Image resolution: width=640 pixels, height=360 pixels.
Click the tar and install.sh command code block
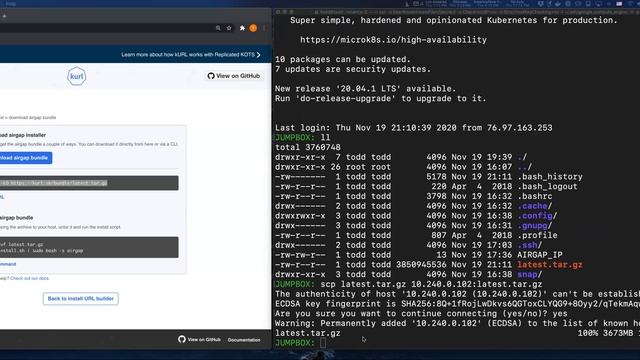click(x=89, y=247)
